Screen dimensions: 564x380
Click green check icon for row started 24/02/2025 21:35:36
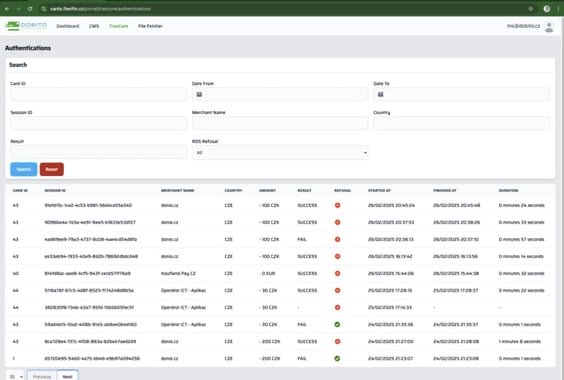(x=337, y=324)
